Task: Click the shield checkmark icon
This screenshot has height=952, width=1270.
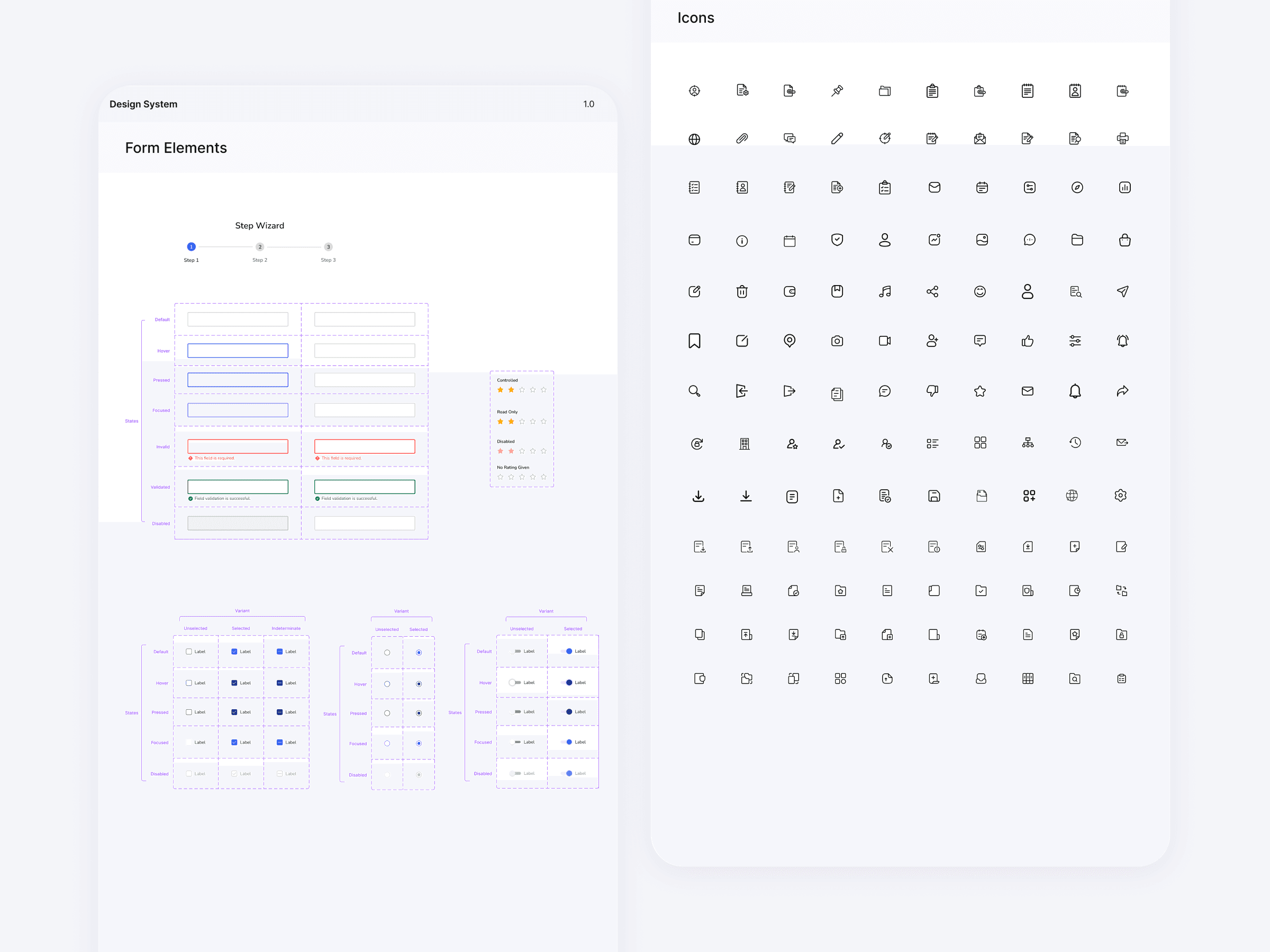Action: click(837, 240)
